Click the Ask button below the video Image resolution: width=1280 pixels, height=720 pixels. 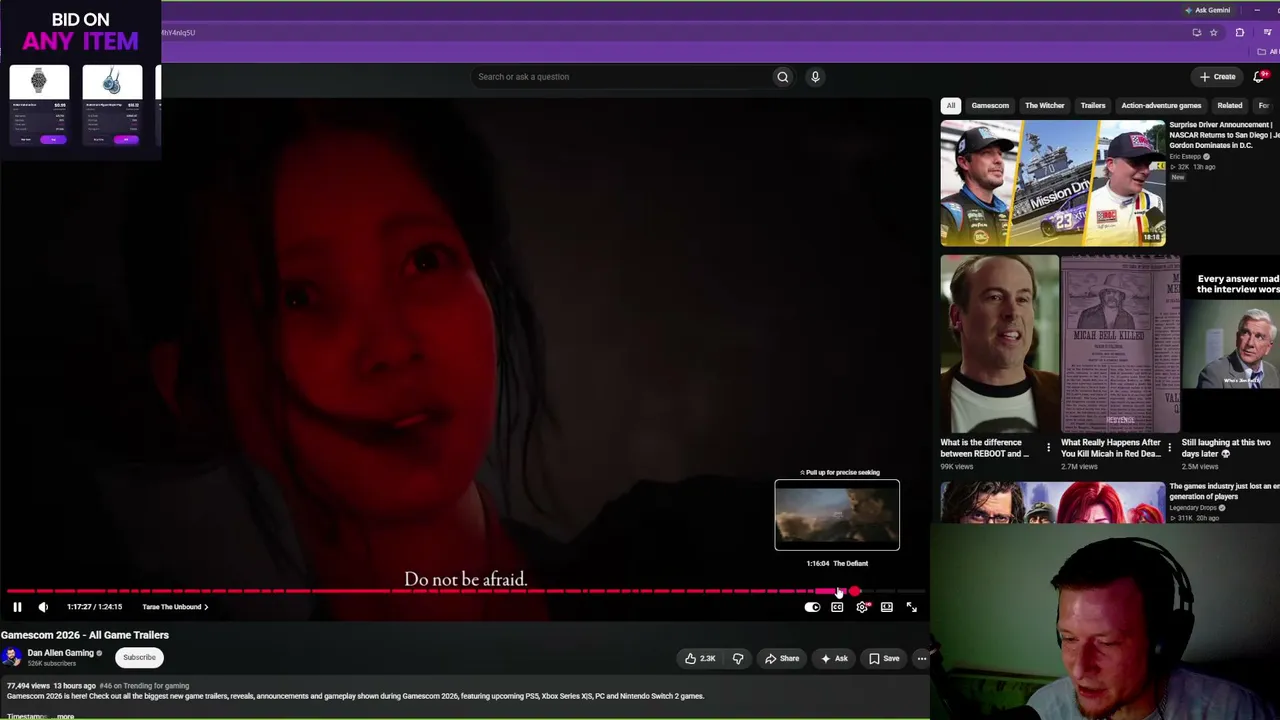[834, 658]
